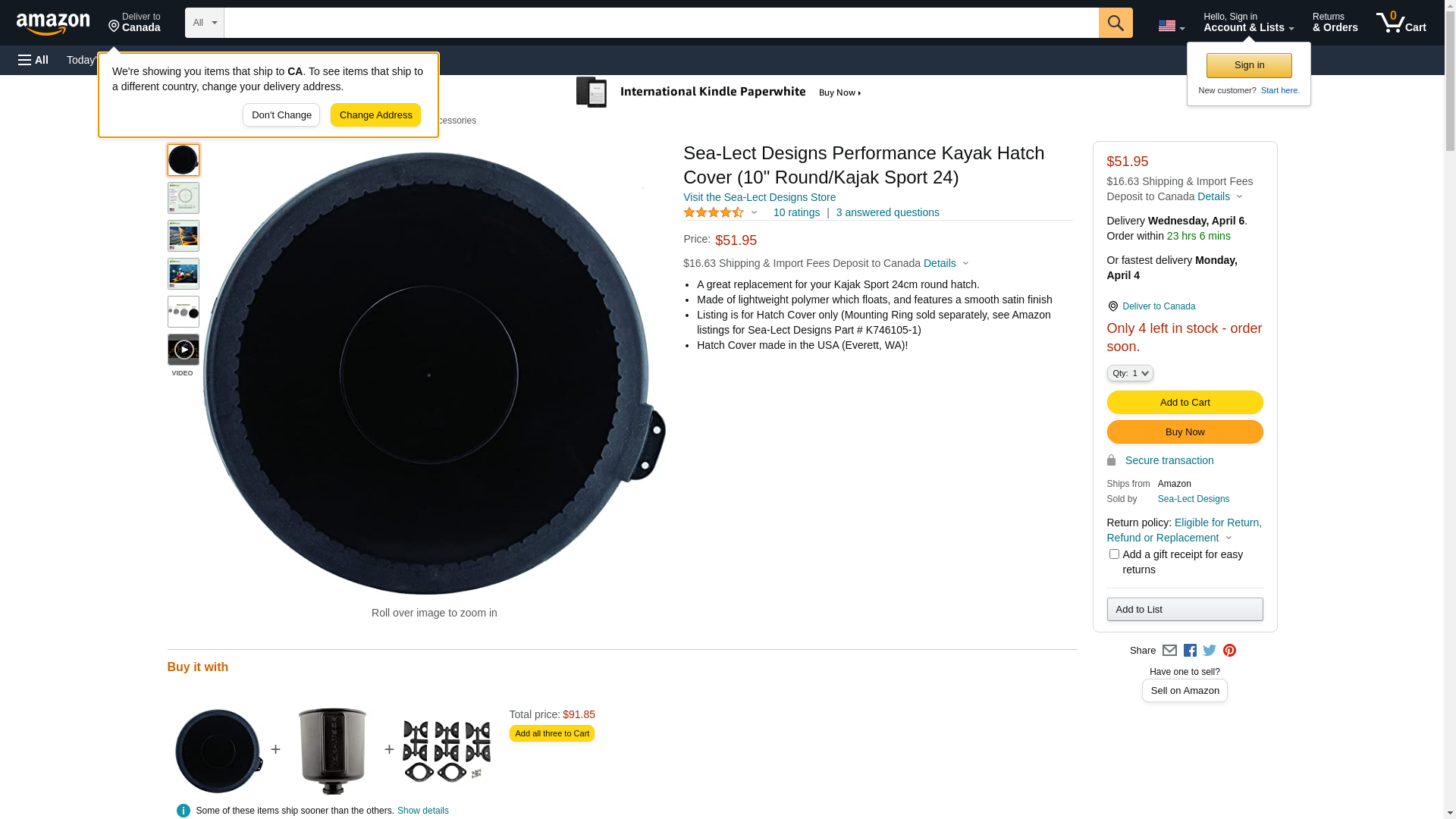Click the Add to Cart button
The image size is (1456, 819).
click(1185, 403)
